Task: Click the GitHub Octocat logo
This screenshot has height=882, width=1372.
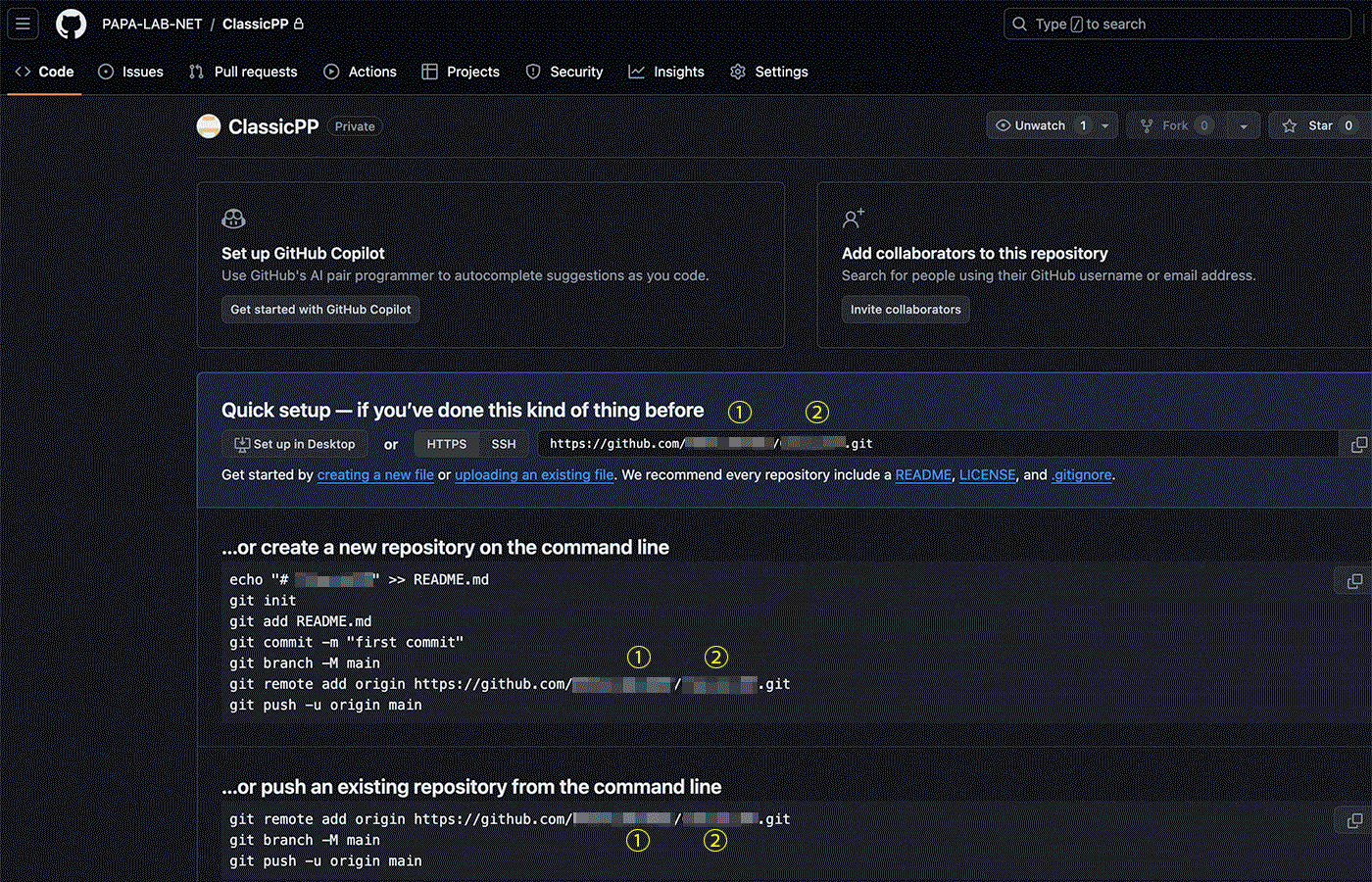Action: 71,24
